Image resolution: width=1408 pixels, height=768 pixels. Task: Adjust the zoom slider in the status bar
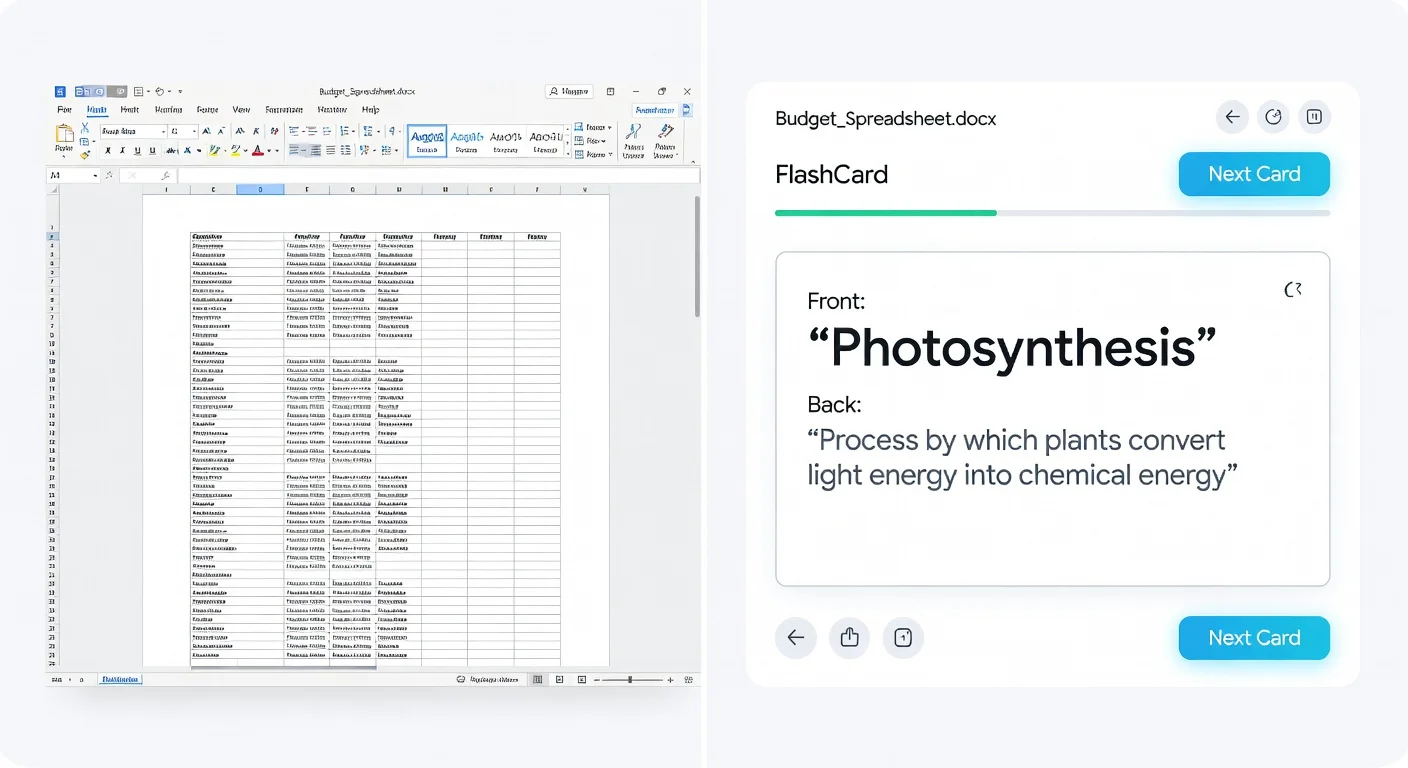point(631,679)
